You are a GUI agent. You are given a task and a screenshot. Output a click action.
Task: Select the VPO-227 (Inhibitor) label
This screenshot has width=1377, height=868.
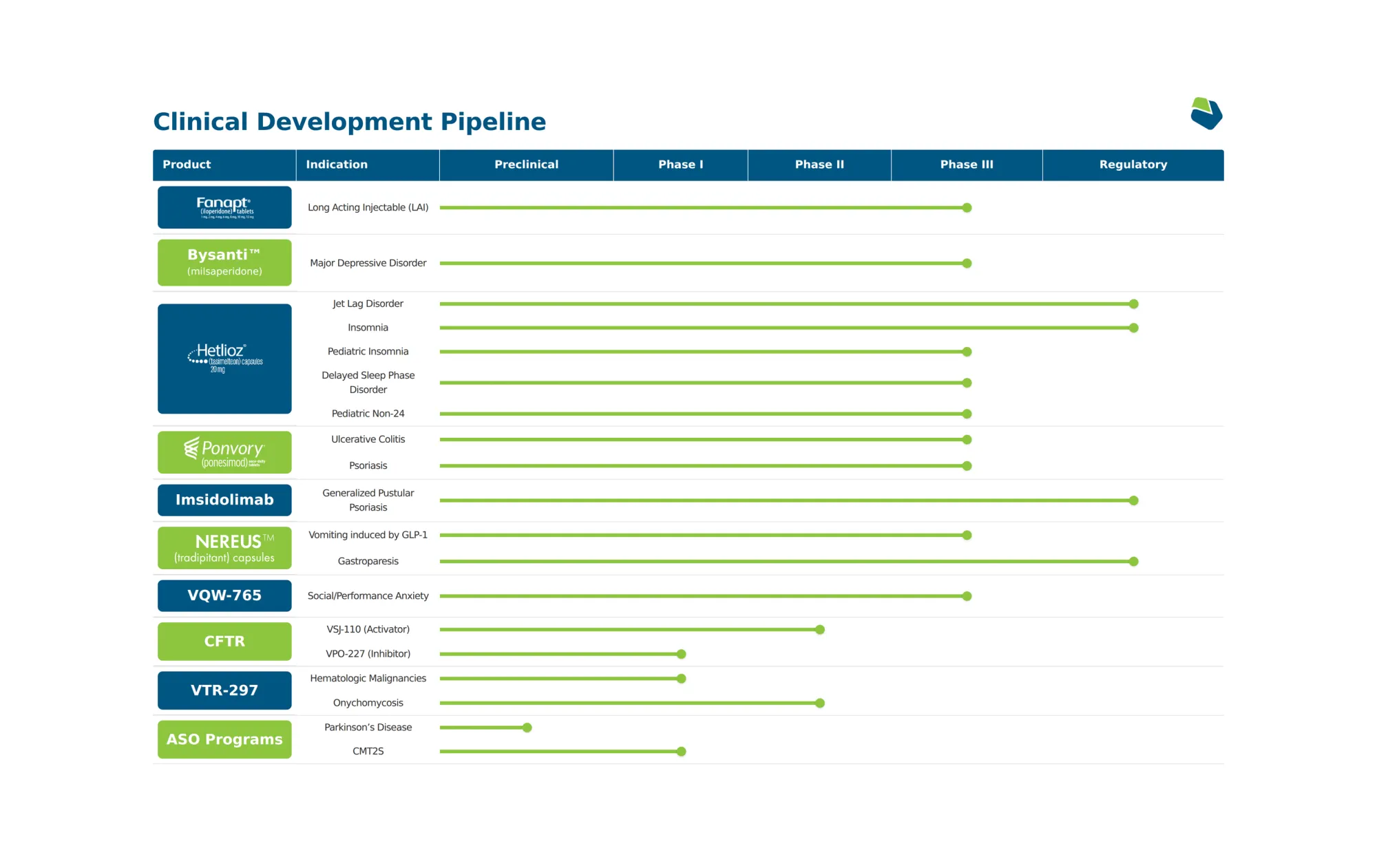368,654
